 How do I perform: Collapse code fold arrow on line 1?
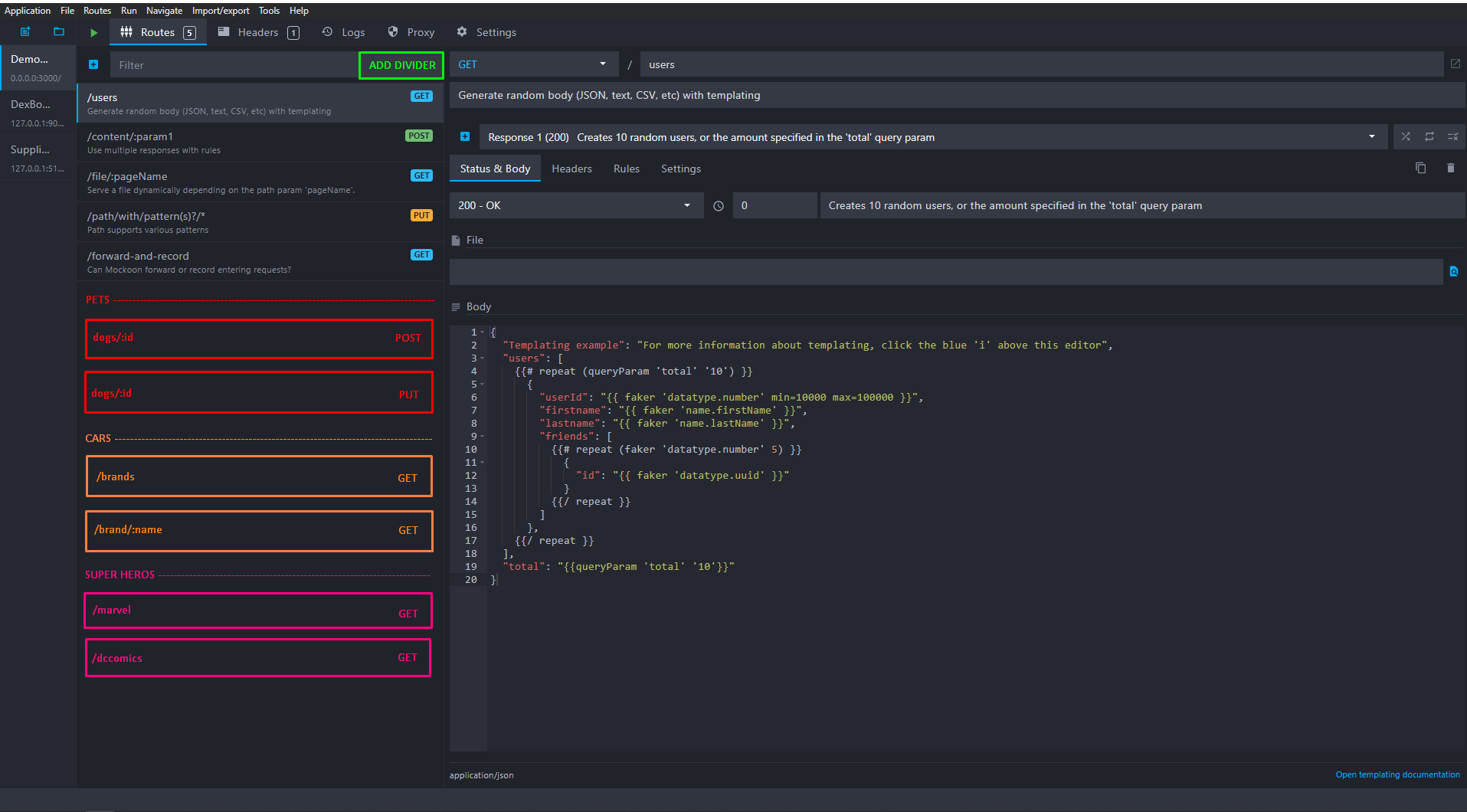tap(483, 332)
